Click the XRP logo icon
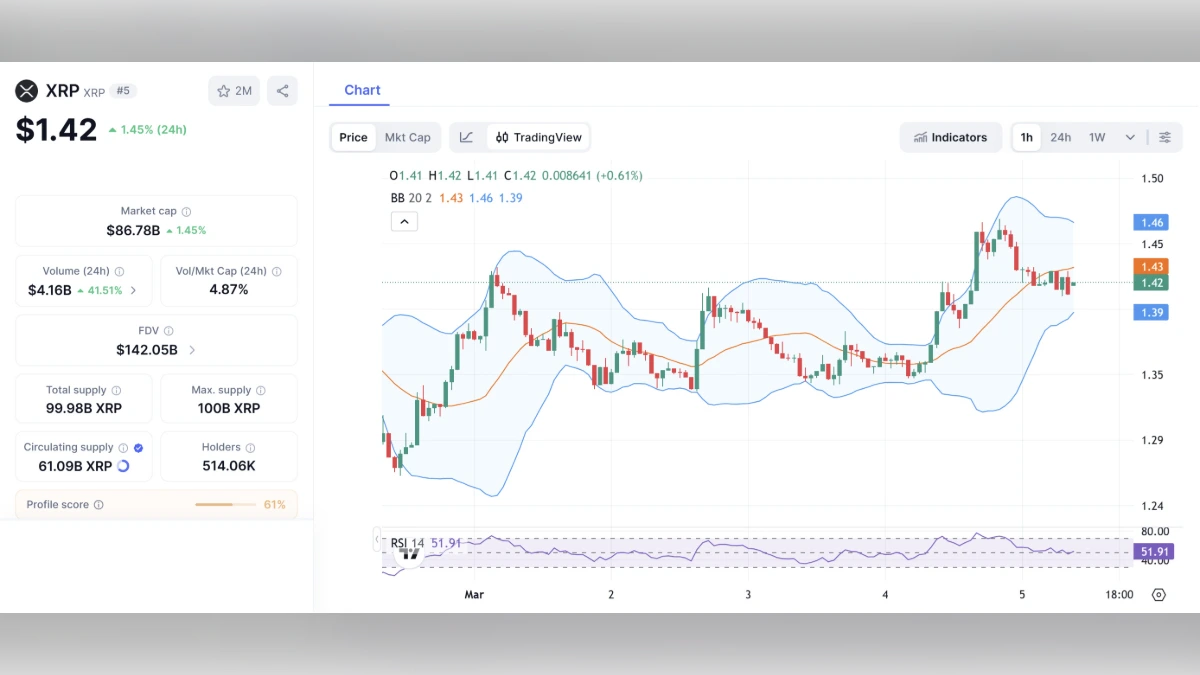 click(x=27, y=90)
